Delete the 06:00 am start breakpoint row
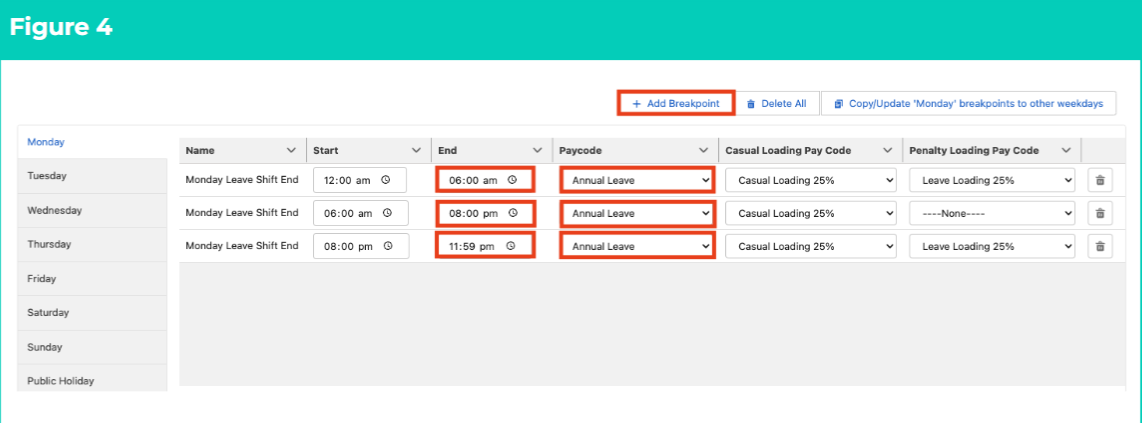The image size is (1142, 423). [1100, 213]
